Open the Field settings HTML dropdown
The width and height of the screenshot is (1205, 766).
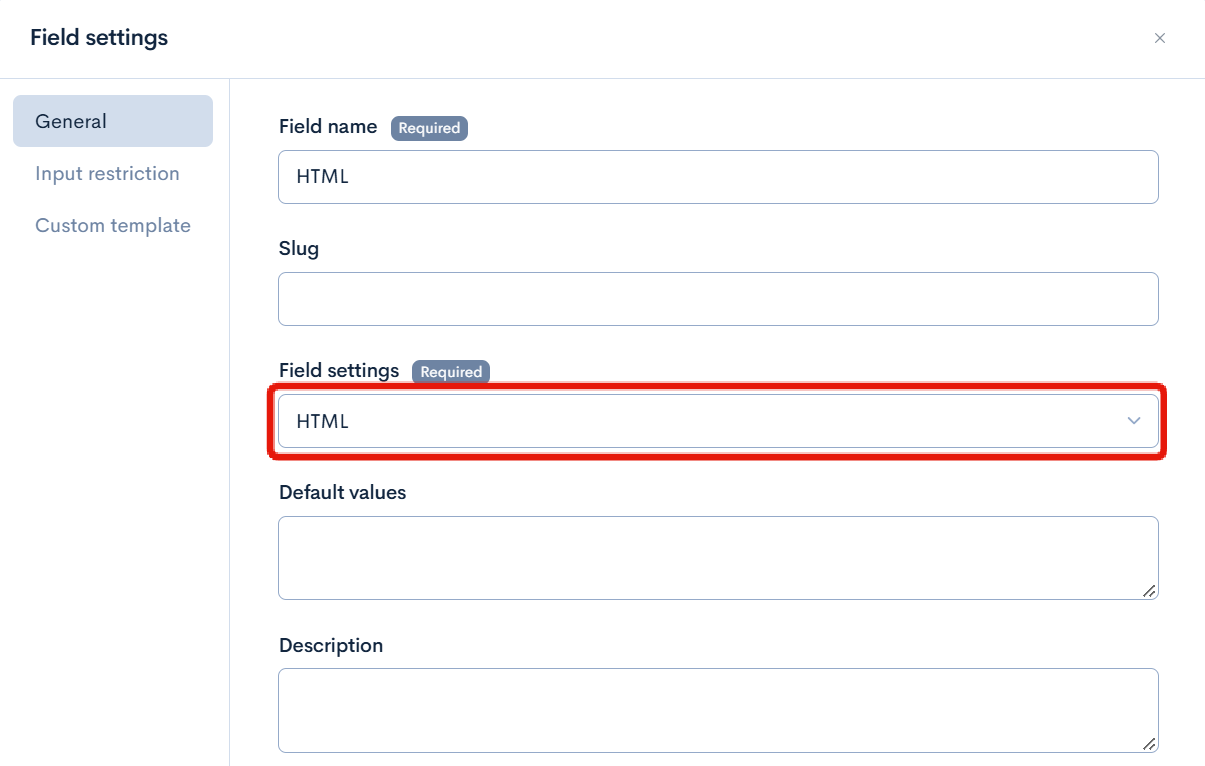(x=718, y=421)
